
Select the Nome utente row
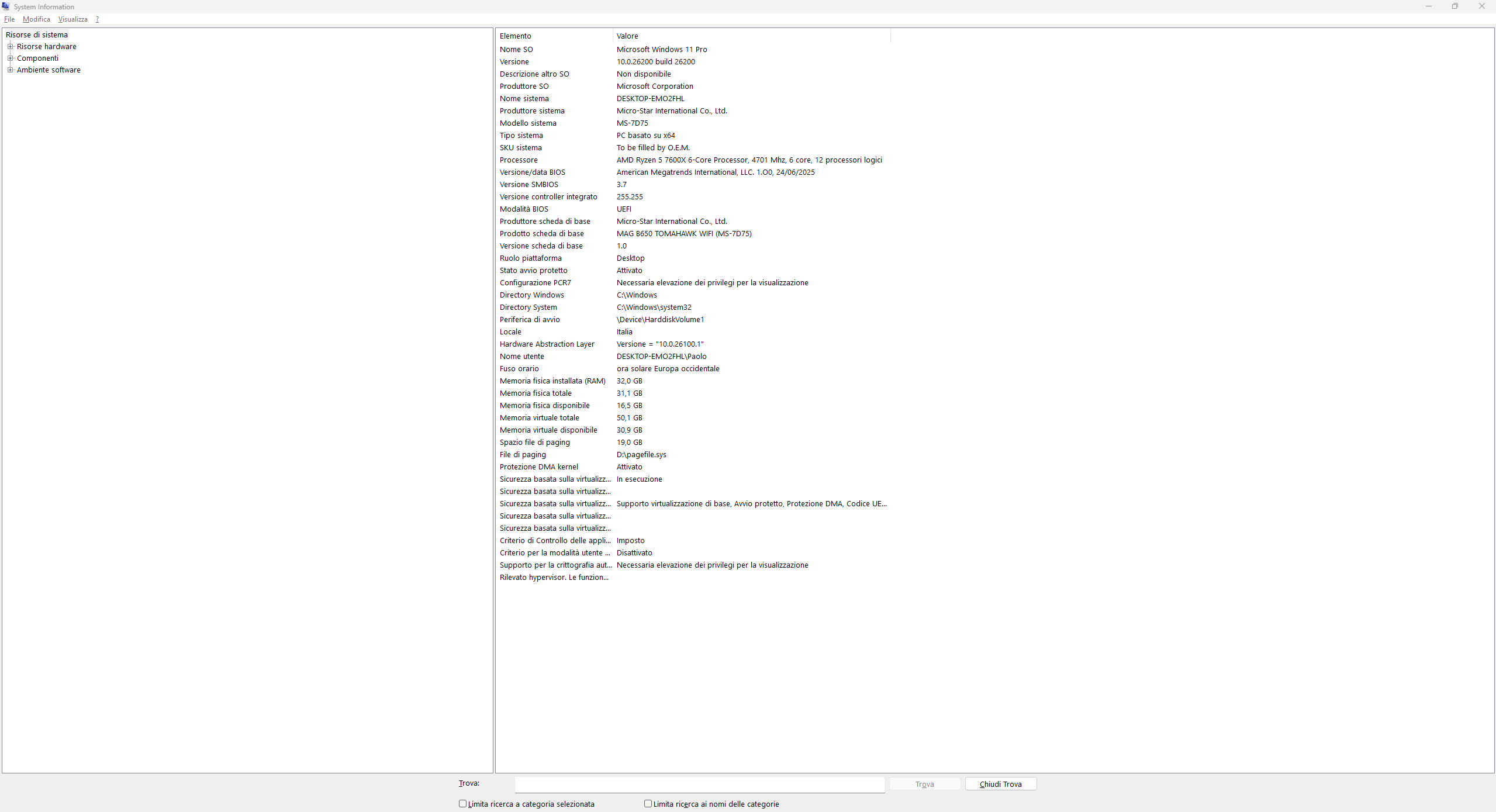[693, 357]
